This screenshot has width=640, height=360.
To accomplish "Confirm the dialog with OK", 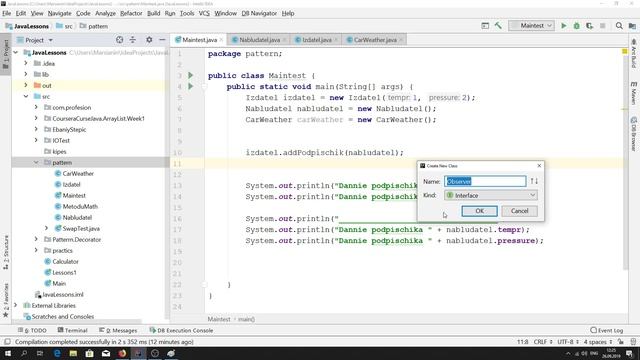I will tap(479, 211).
